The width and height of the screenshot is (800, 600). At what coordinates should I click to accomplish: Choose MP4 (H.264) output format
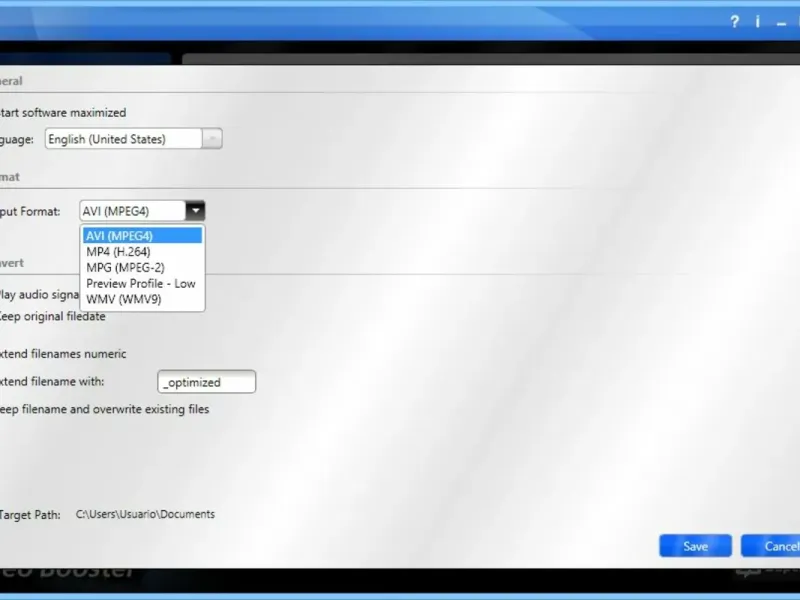[142, 252]
